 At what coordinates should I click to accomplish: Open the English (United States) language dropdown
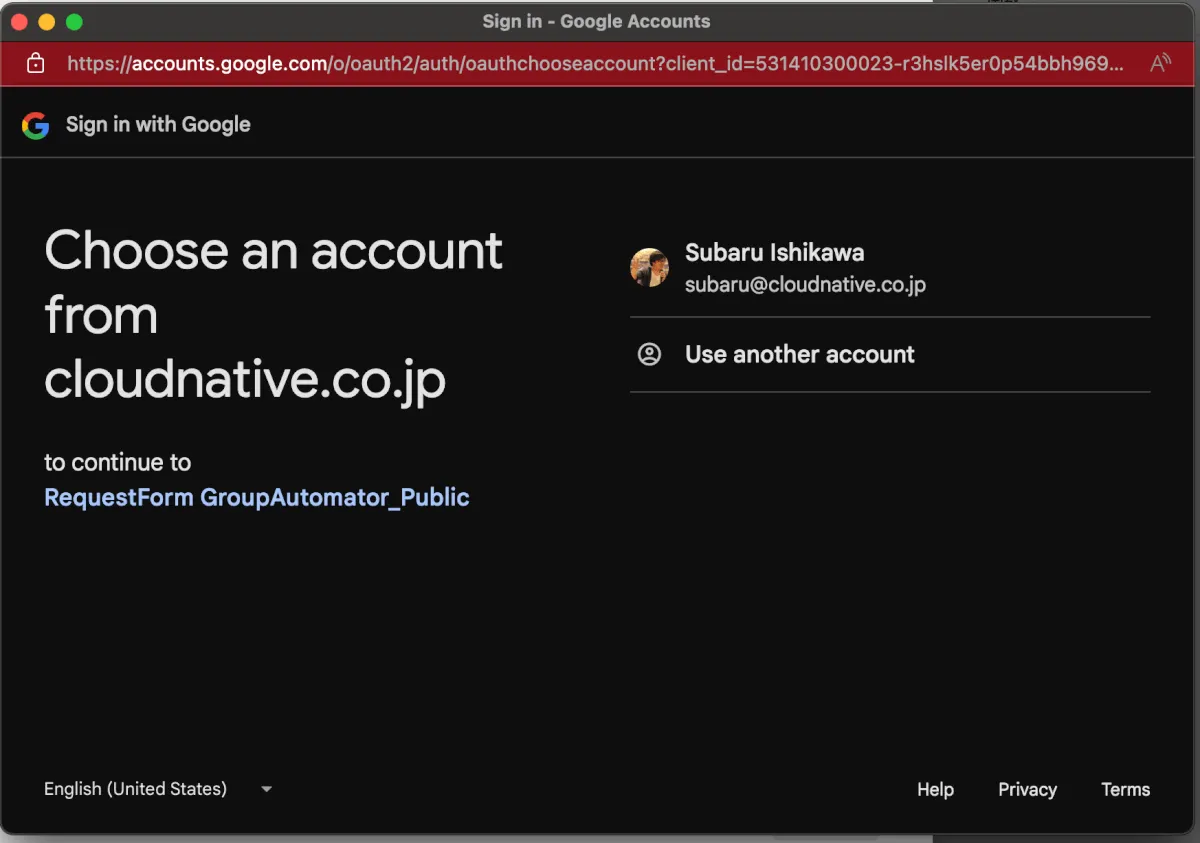pyautogui.click(x=158, y=789)
